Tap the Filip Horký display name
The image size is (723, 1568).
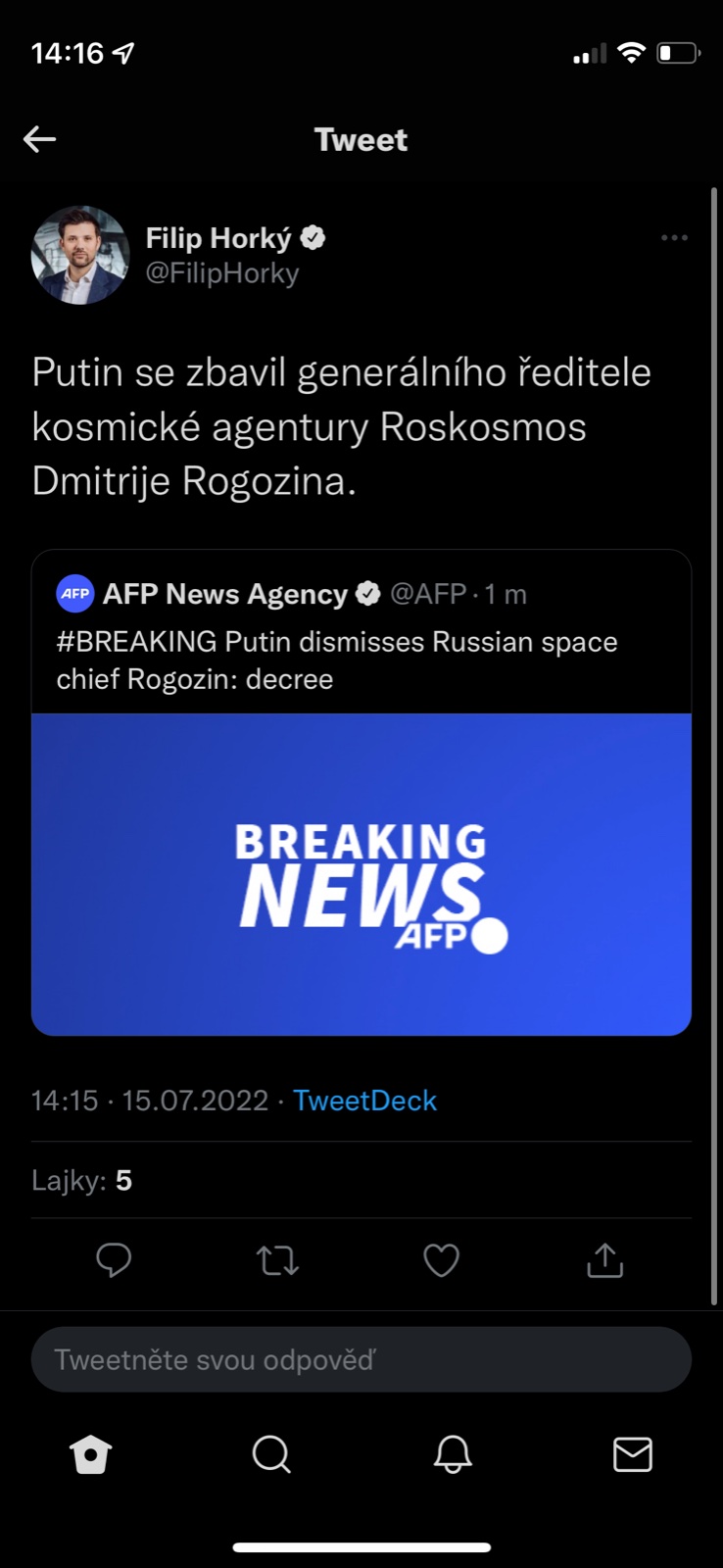point(218,238)
